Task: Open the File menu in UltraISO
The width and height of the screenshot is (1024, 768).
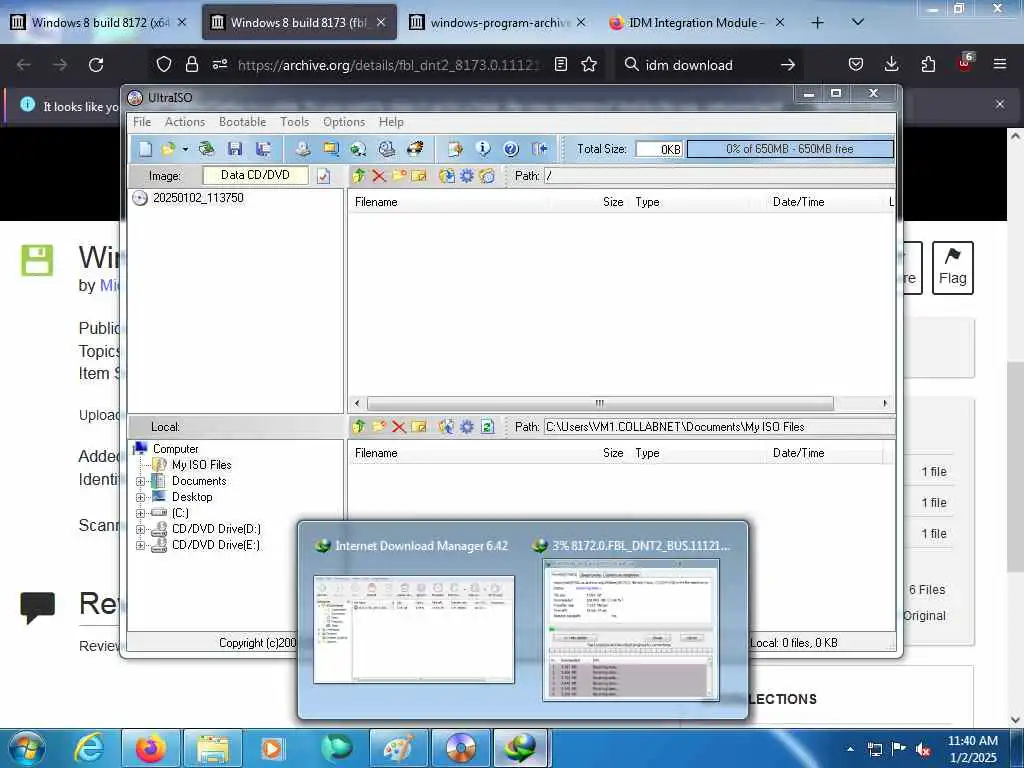Action: 142,122
